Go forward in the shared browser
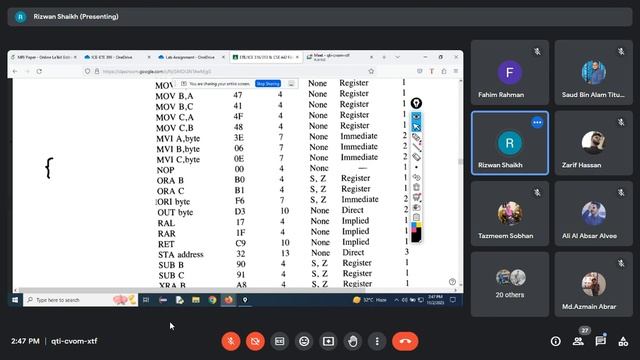Viewport: 640px width, 360px height. pos(27,71)
